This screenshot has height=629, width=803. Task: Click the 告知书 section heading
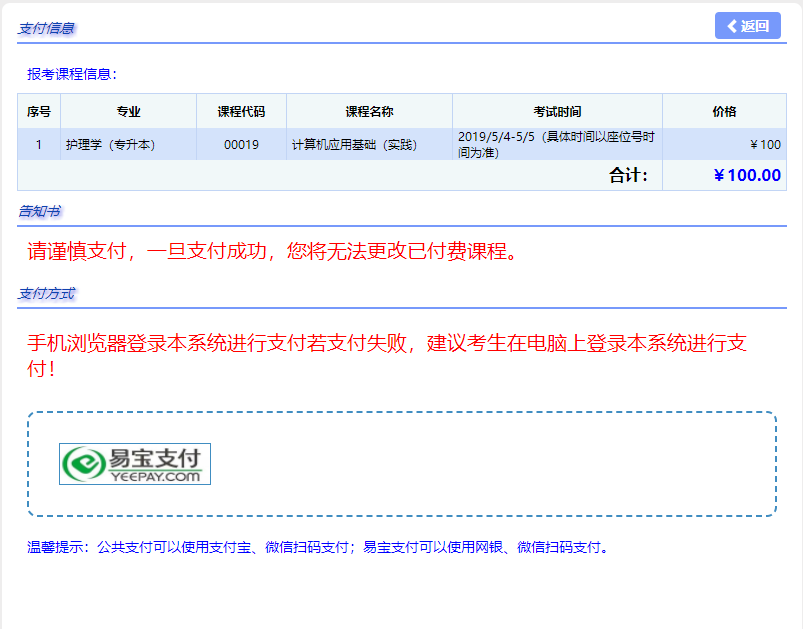[39, 211]
